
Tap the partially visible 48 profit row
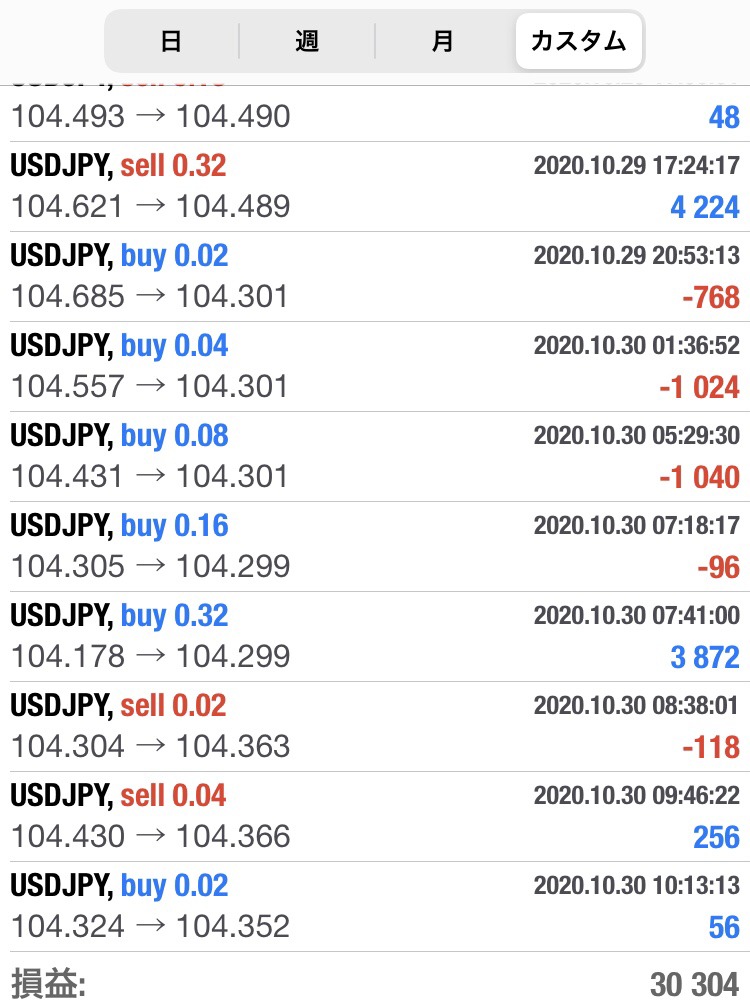[x=375, y=114]
